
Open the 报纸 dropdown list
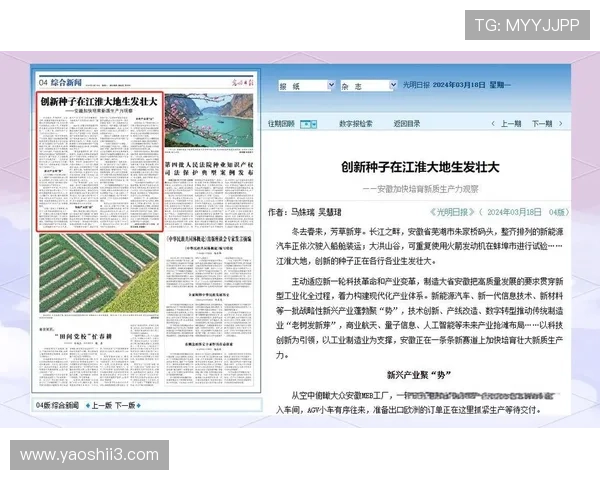[307, 86]
